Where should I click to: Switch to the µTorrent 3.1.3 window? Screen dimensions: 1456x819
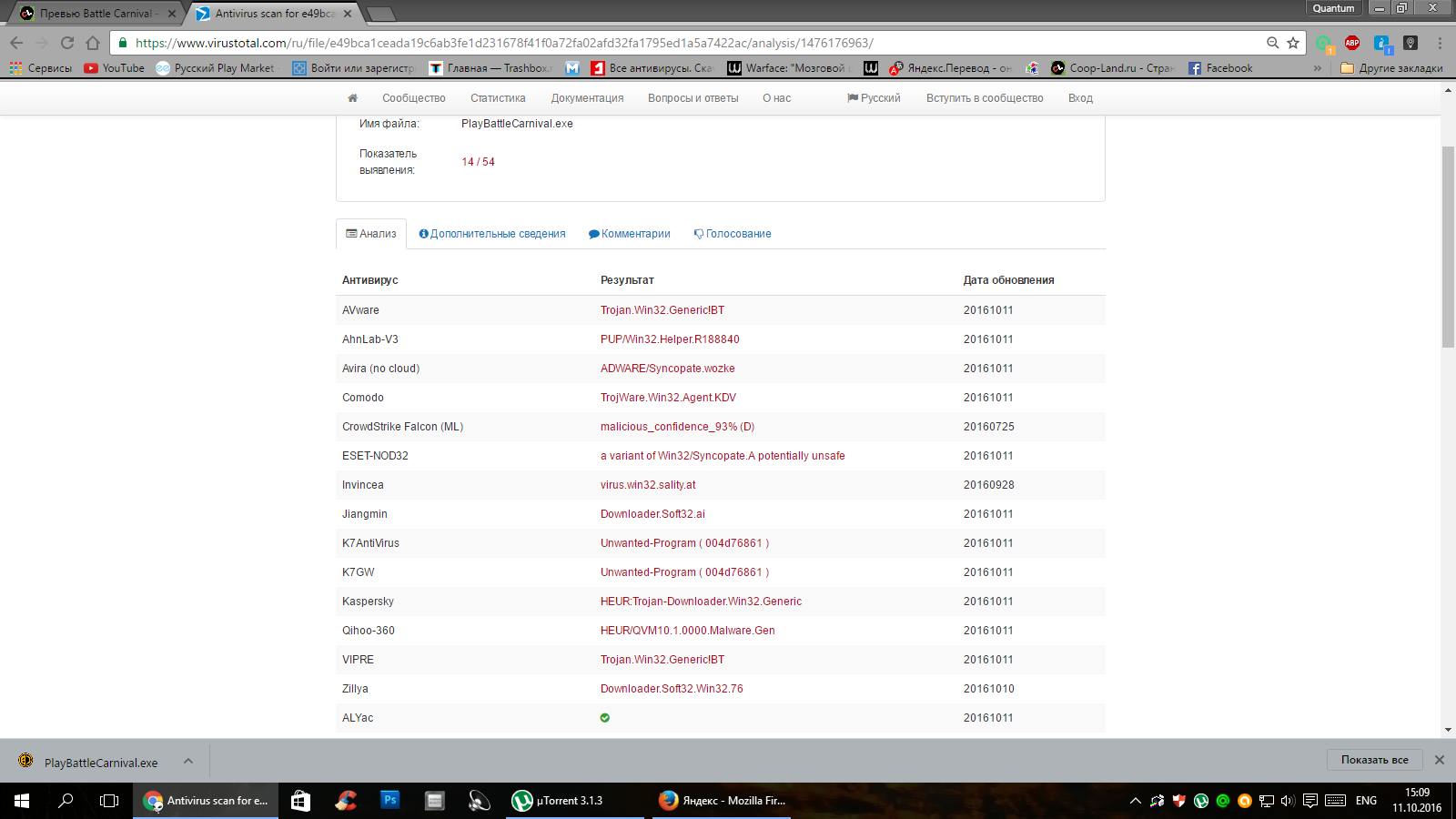573,801
